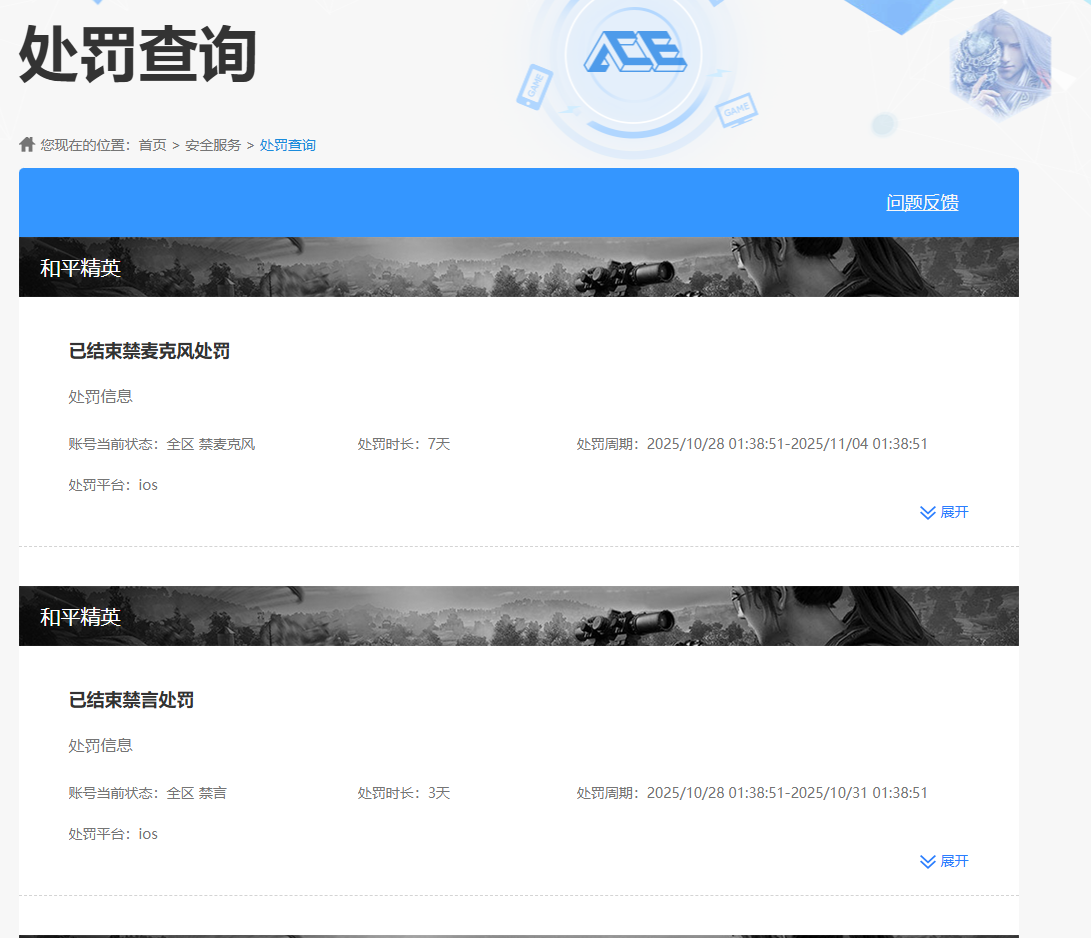1091x938 pixels.
Task: Open the 问题反馈 link
Action: coord(922,203)
